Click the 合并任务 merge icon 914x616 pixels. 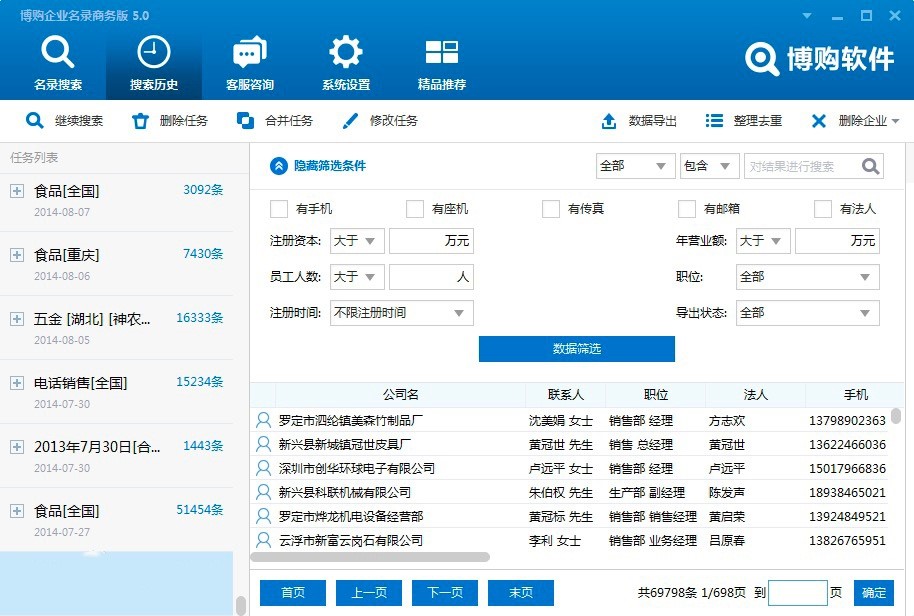pos(245,121)
